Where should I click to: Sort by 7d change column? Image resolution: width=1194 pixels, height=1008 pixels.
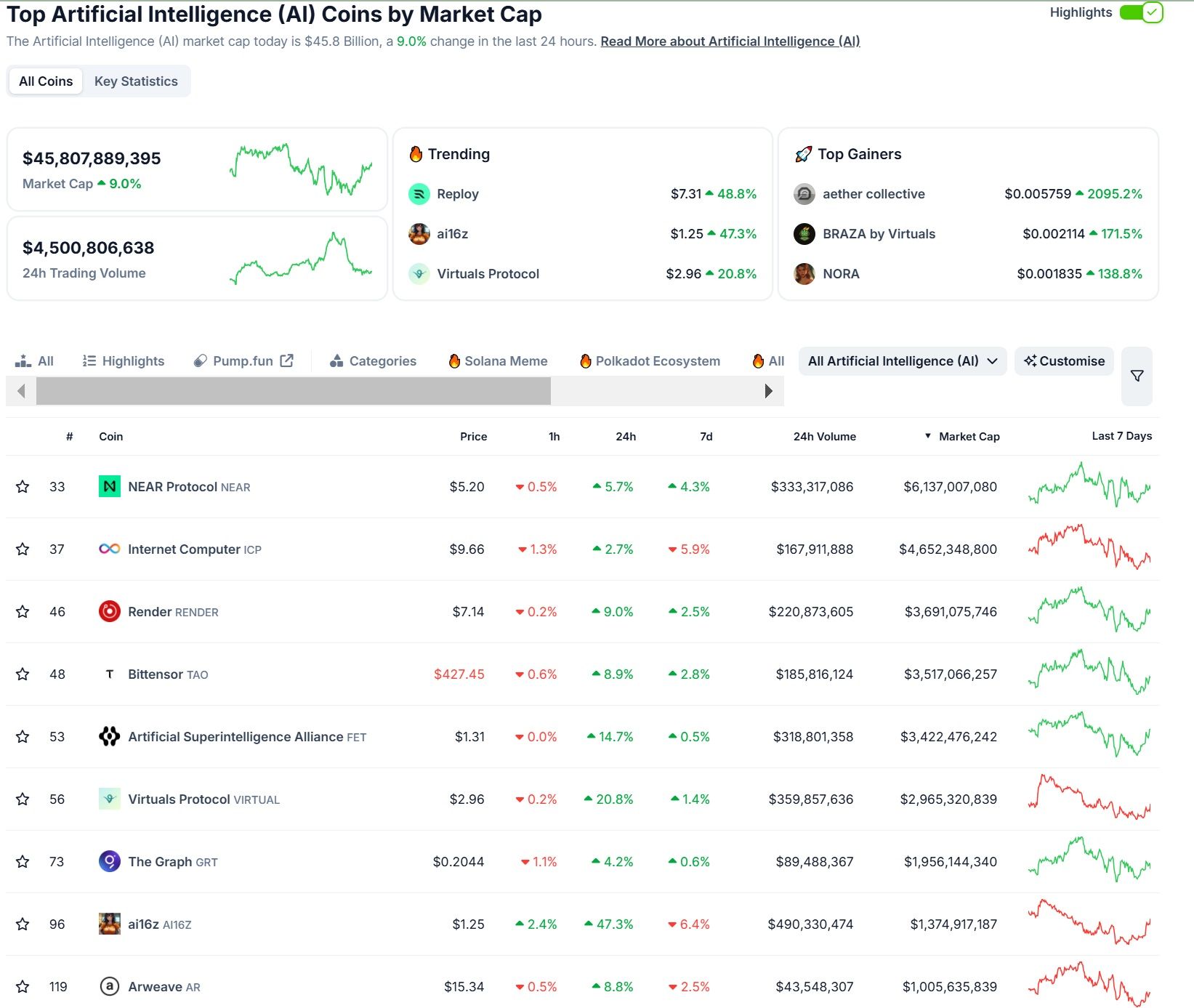[706, 437]
